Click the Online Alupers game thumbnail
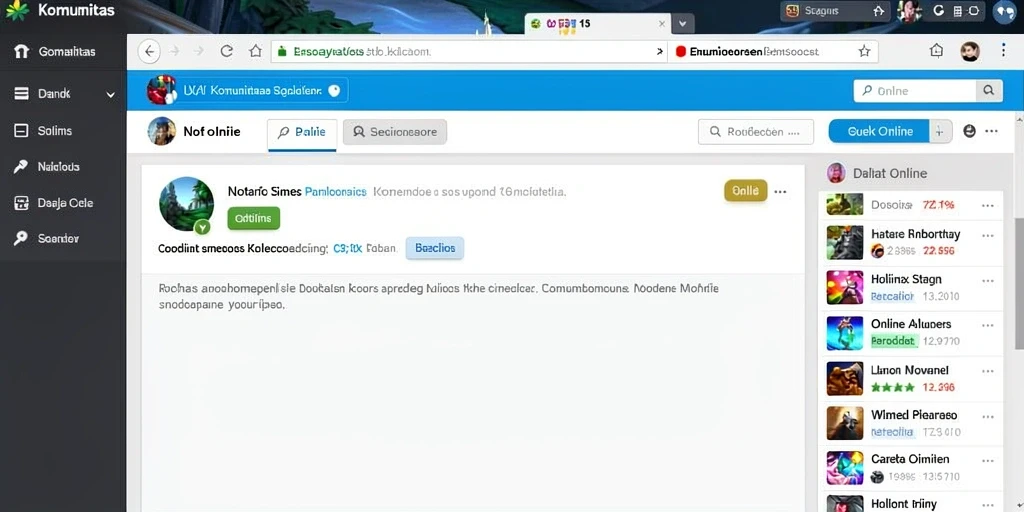Screen dimensions: 1024x512 844,333
